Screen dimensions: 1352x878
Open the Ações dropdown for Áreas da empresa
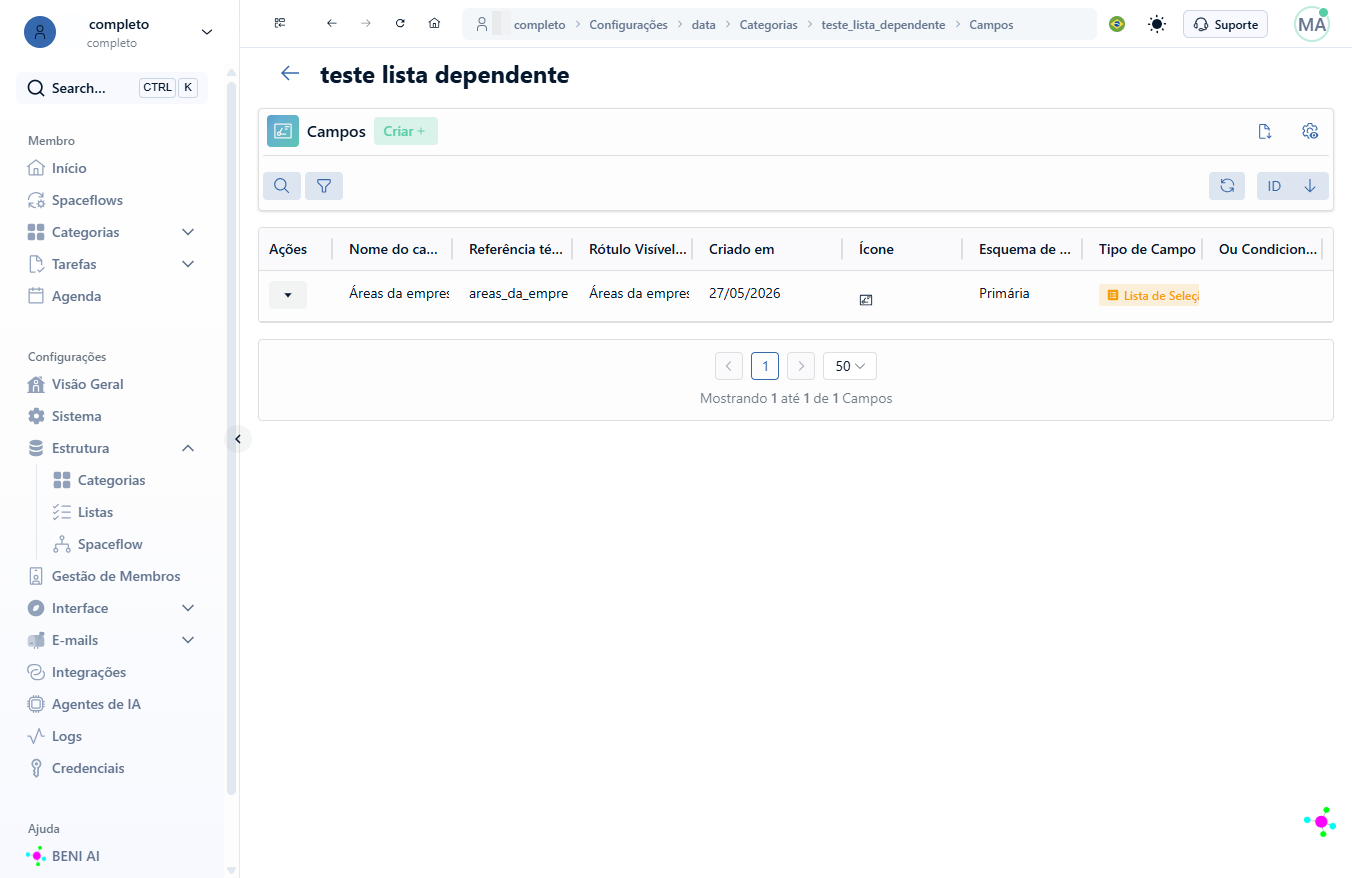[x=288, y=295]
